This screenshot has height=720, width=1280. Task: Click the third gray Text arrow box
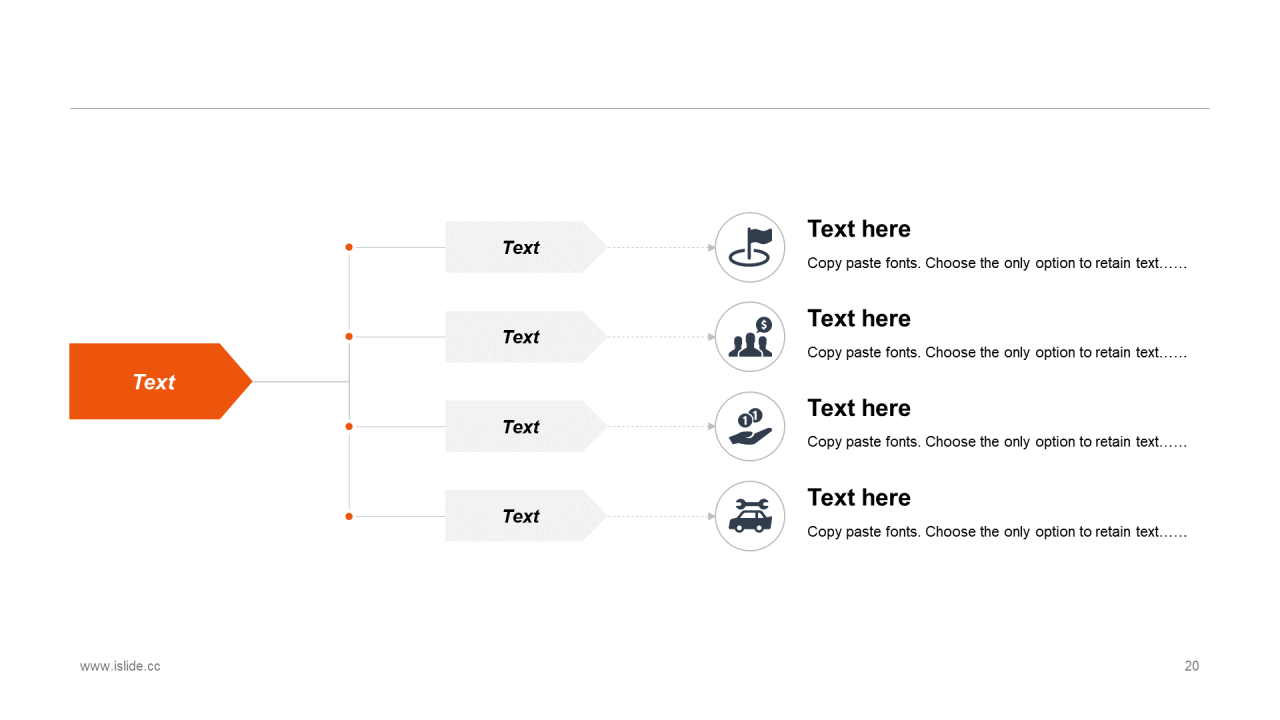(x=526, y=426)
